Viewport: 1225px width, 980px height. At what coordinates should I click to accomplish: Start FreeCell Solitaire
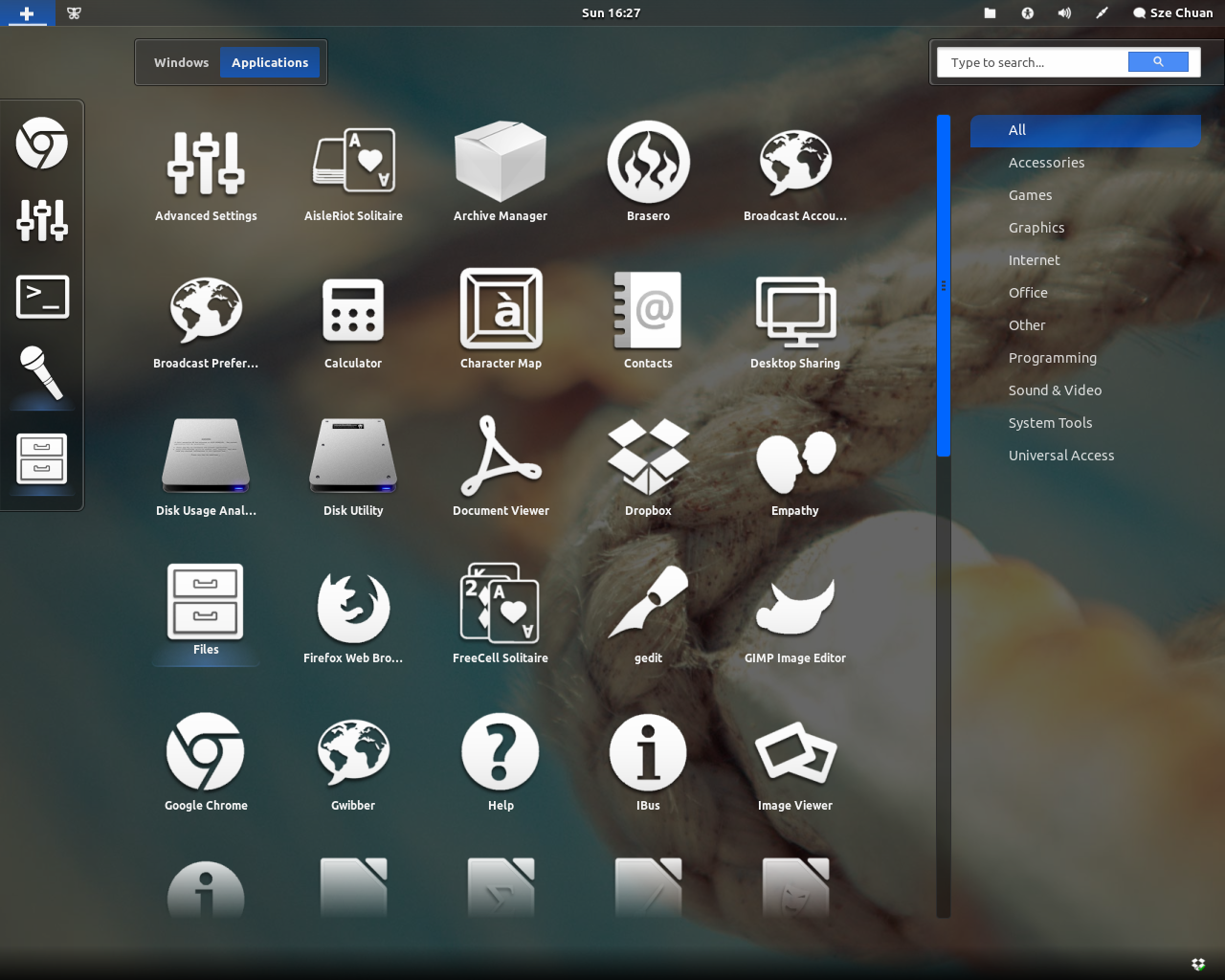(x=501, y=615)
